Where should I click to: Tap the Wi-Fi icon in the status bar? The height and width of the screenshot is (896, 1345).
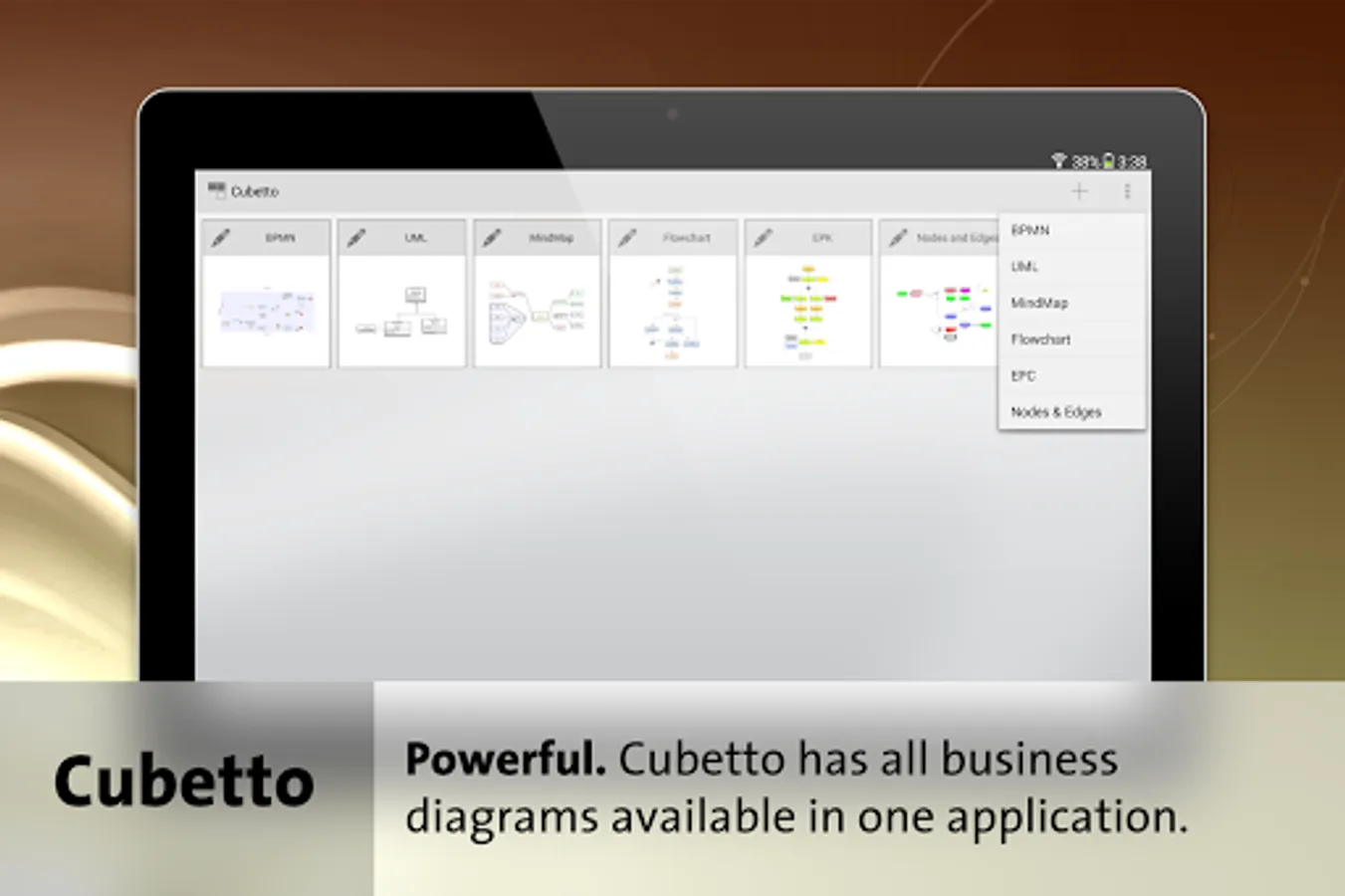click(x=1058, y=161)
